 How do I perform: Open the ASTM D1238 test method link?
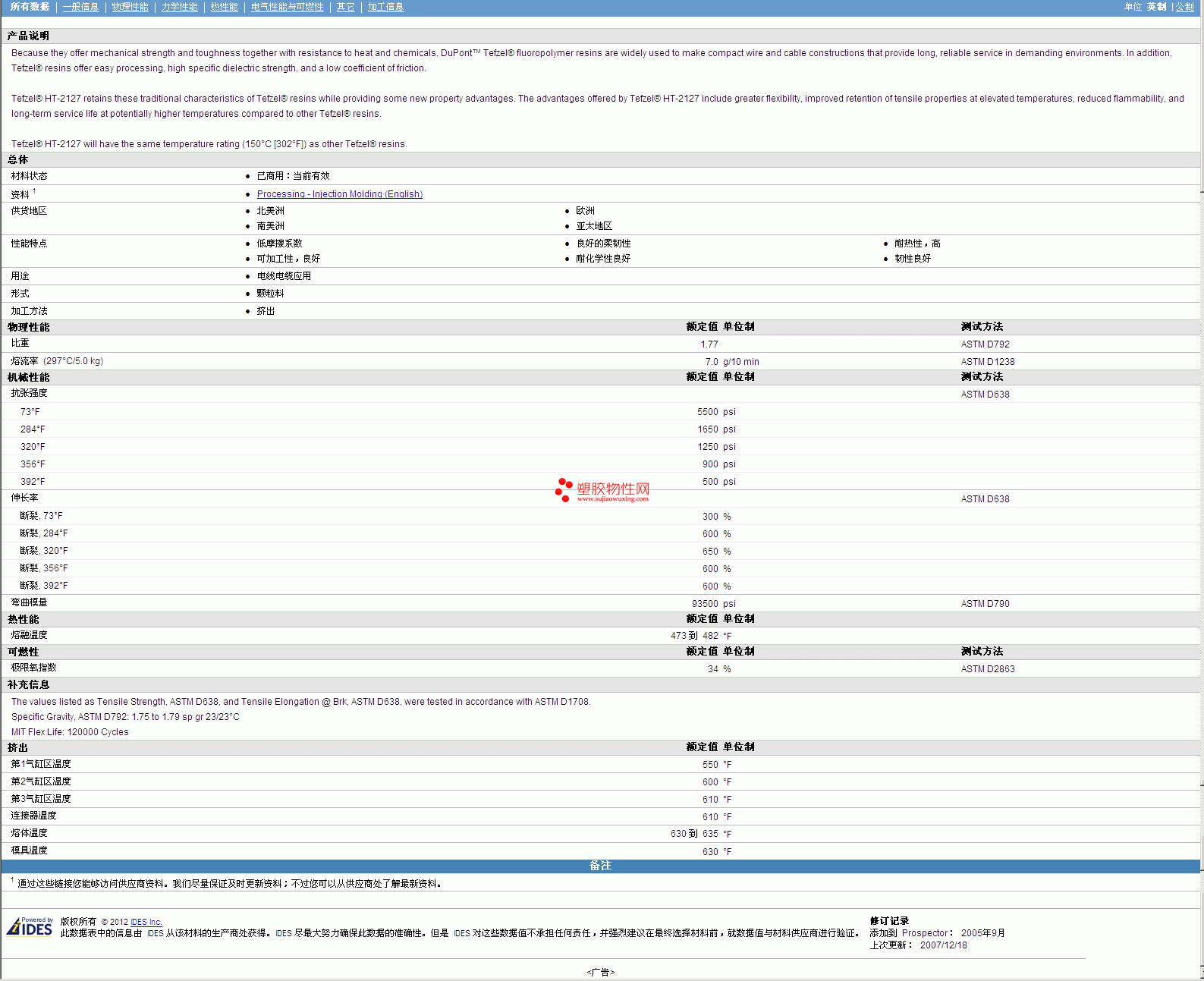(x=987, y=362)
